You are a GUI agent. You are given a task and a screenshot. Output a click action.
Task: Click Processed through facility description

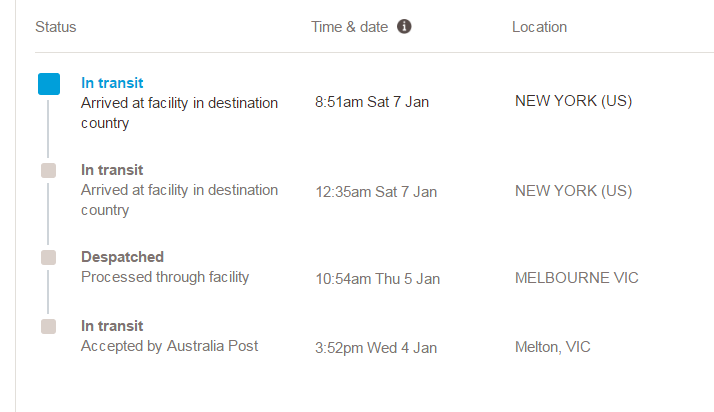(165, 277)
